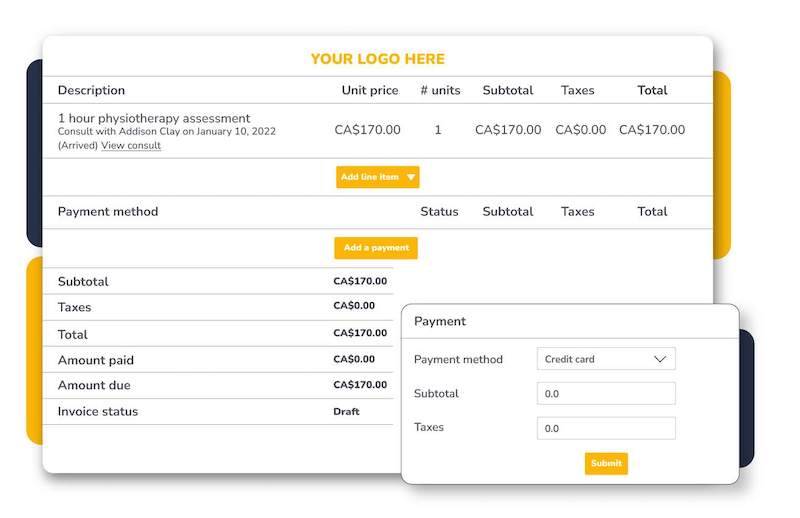Click the CA$170.00 unit price value
This screenshot has height=518, width=800.
pyautogui.click(x=367, y=130)
